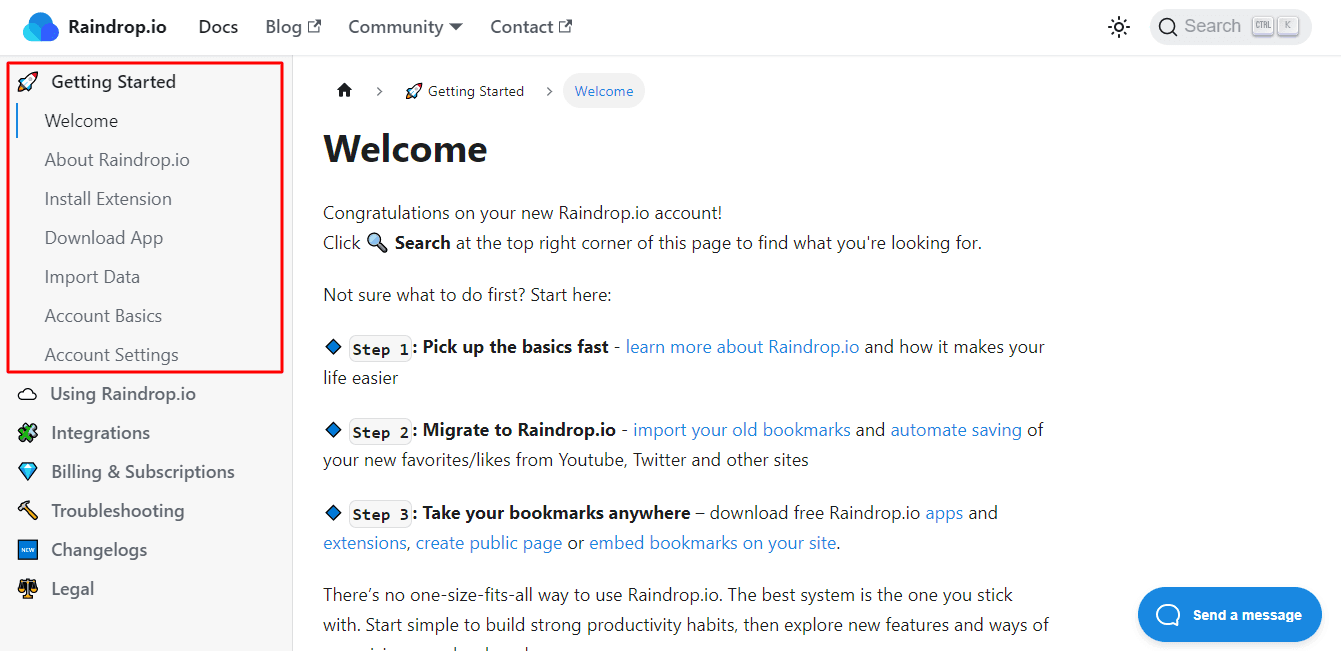
Task: Open the Docs menu item
Action: (x=218, y=27)
